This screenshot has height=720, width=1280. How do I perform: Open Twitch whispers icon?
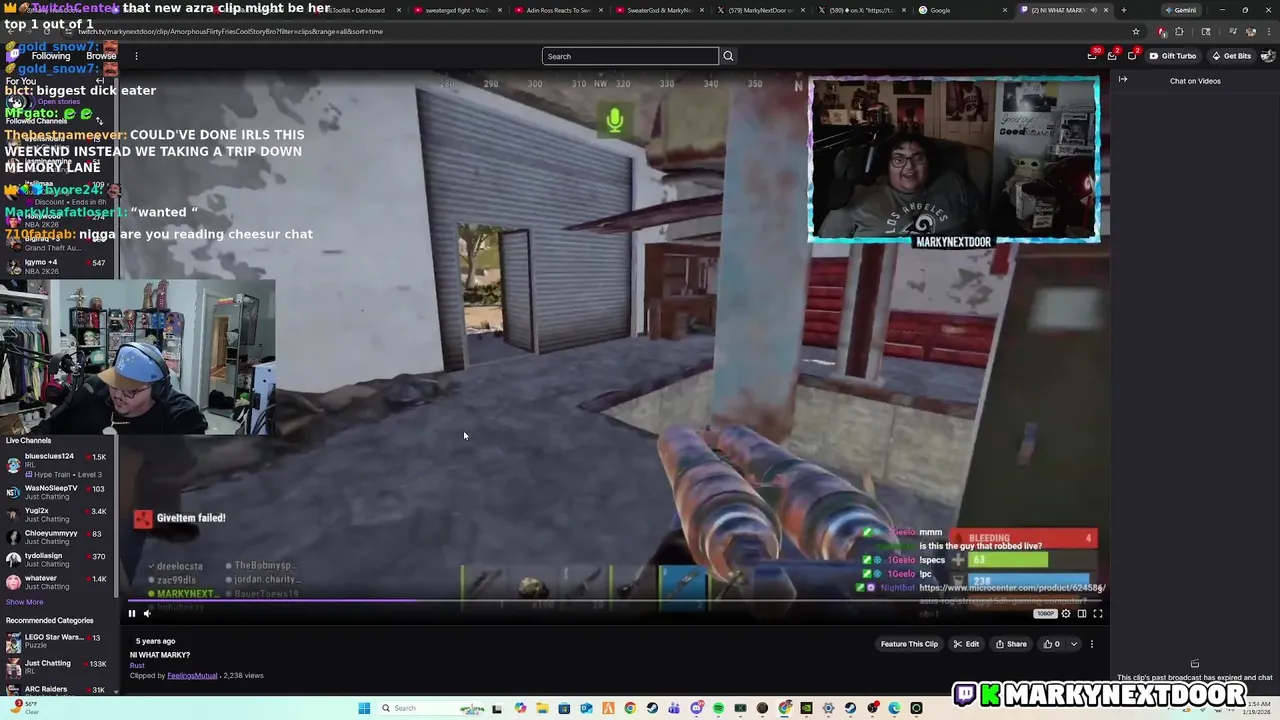click(x=1132, y=56)
